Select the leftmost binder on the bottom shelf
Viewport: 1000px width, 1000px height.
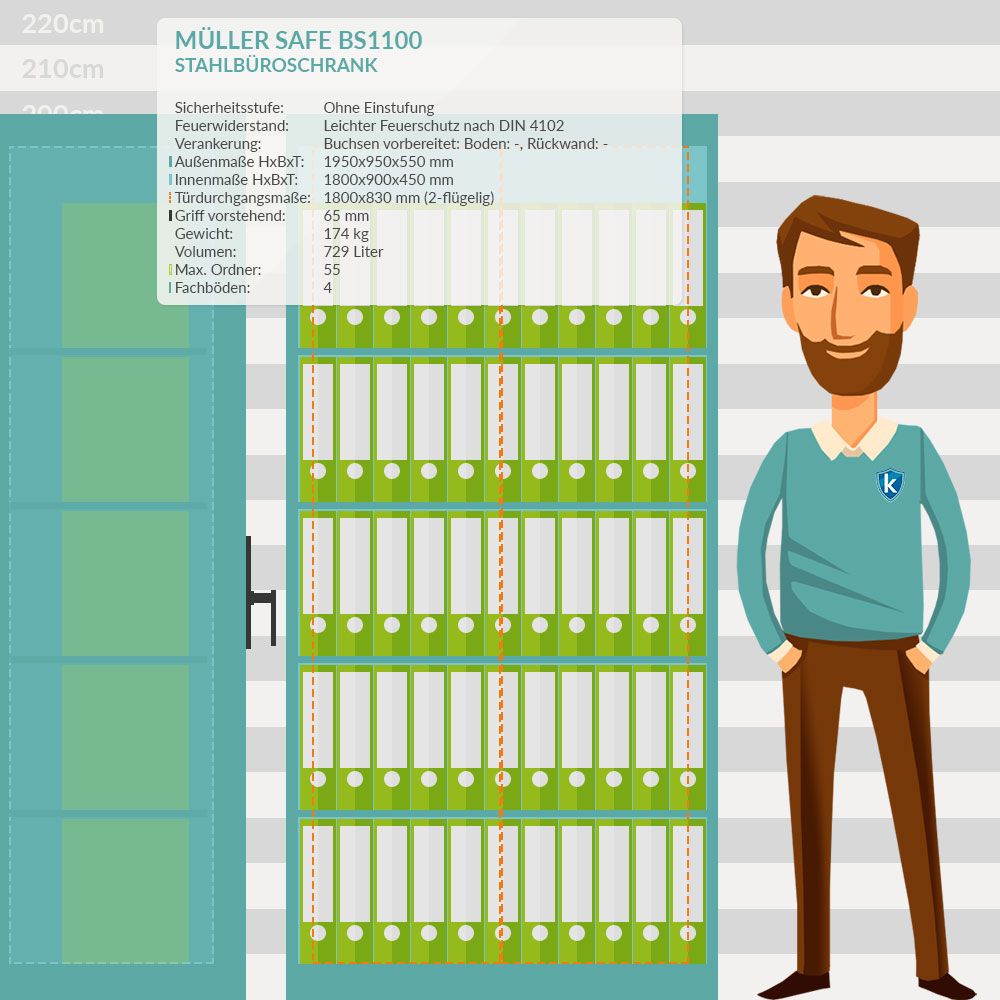pyautogui.click(x=318, y=892)
